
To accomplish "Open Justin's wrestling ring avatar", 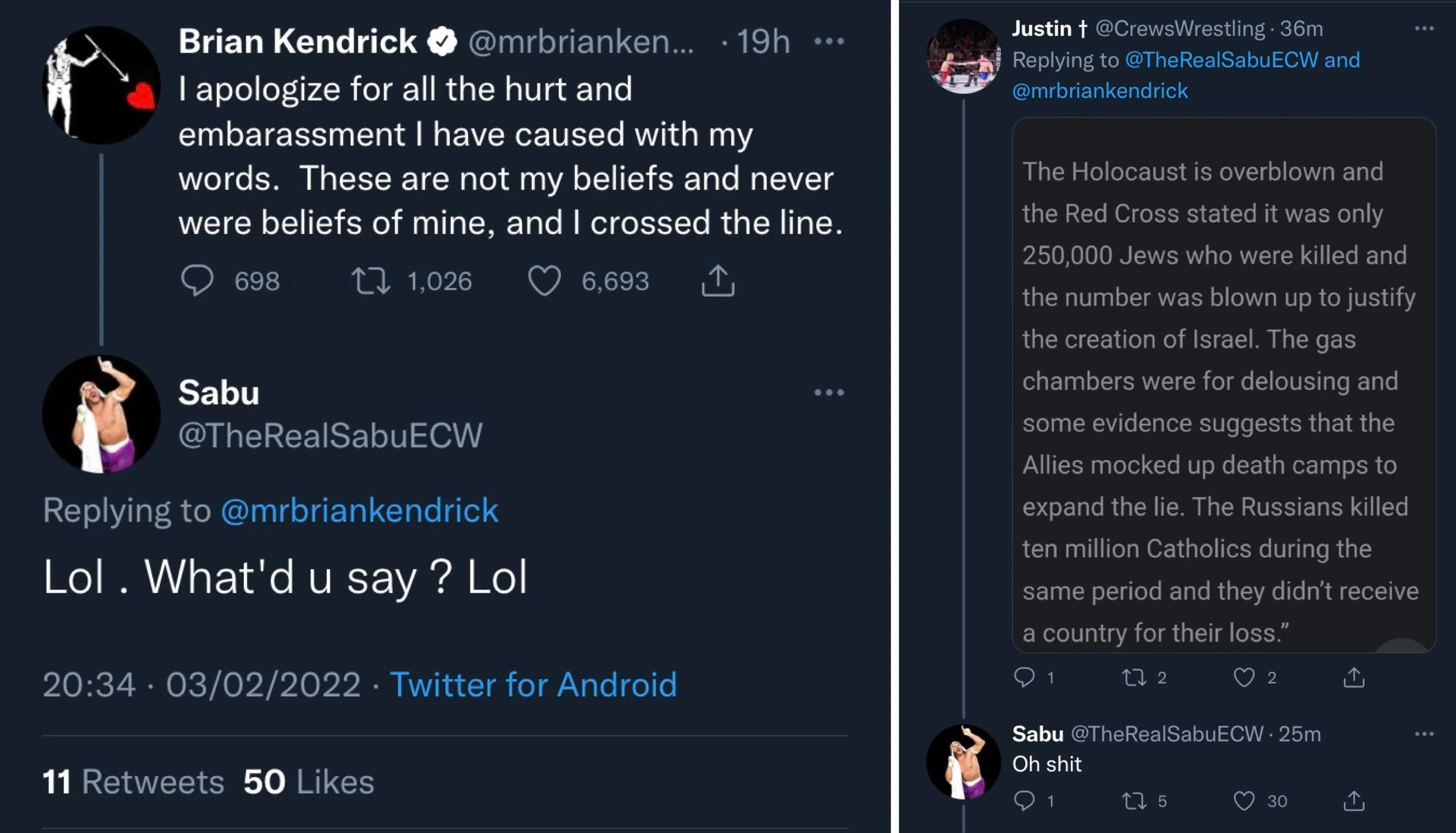I will point(963,56).
